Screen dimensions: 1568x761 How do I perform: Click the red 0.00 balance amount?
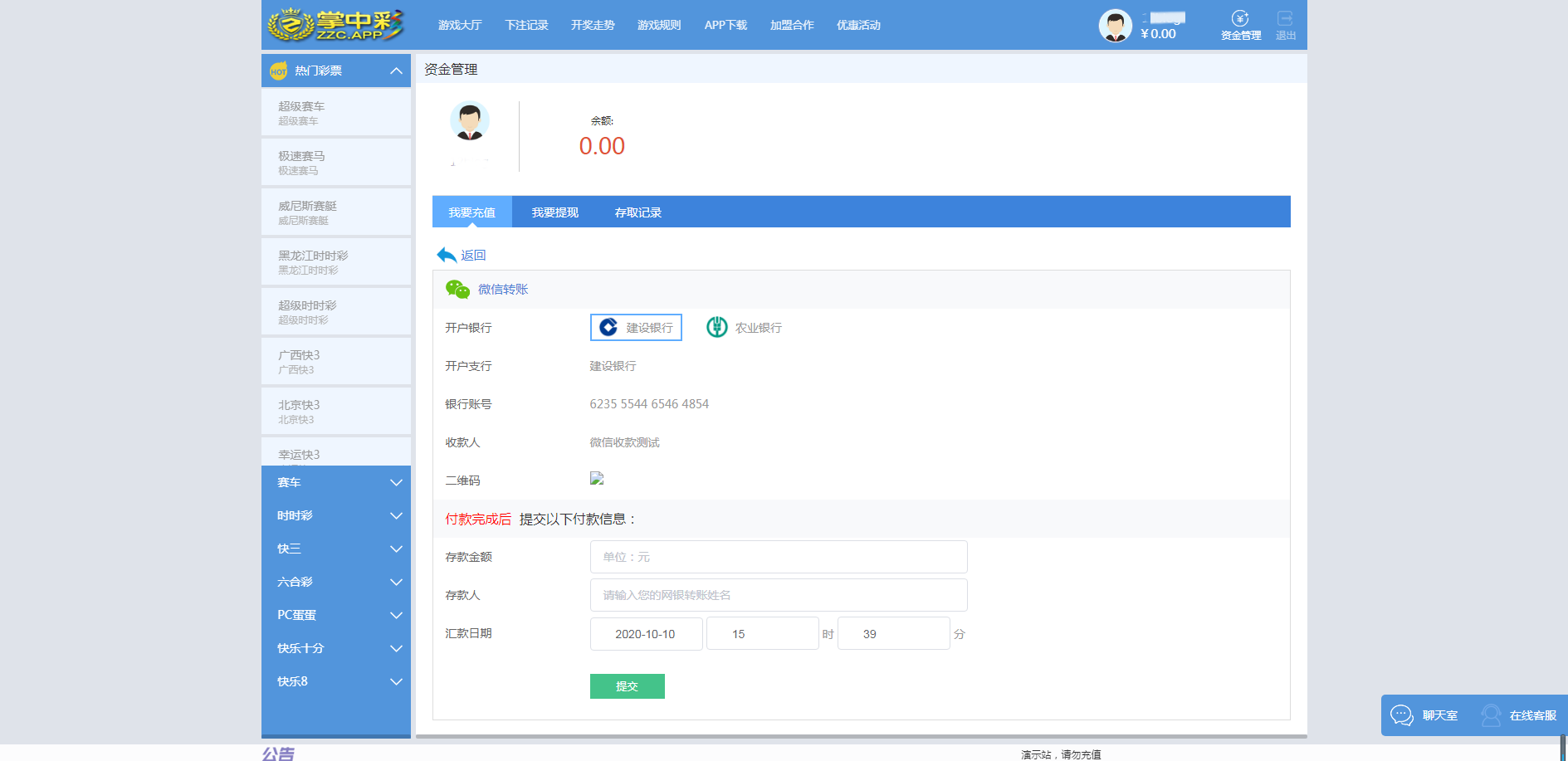click(x=602, y=146)
